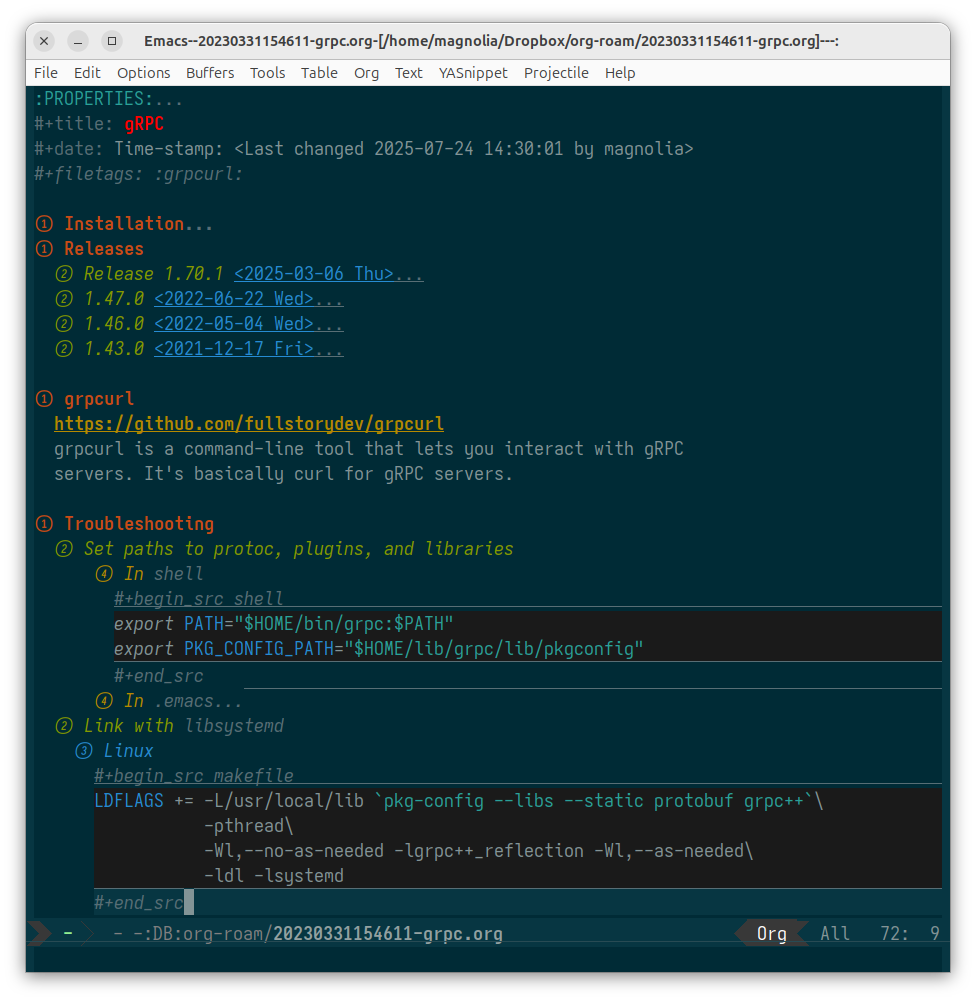This screenshot has height=1001, width=976.
Task: Open the Text menu
Action: pos(409,73)
